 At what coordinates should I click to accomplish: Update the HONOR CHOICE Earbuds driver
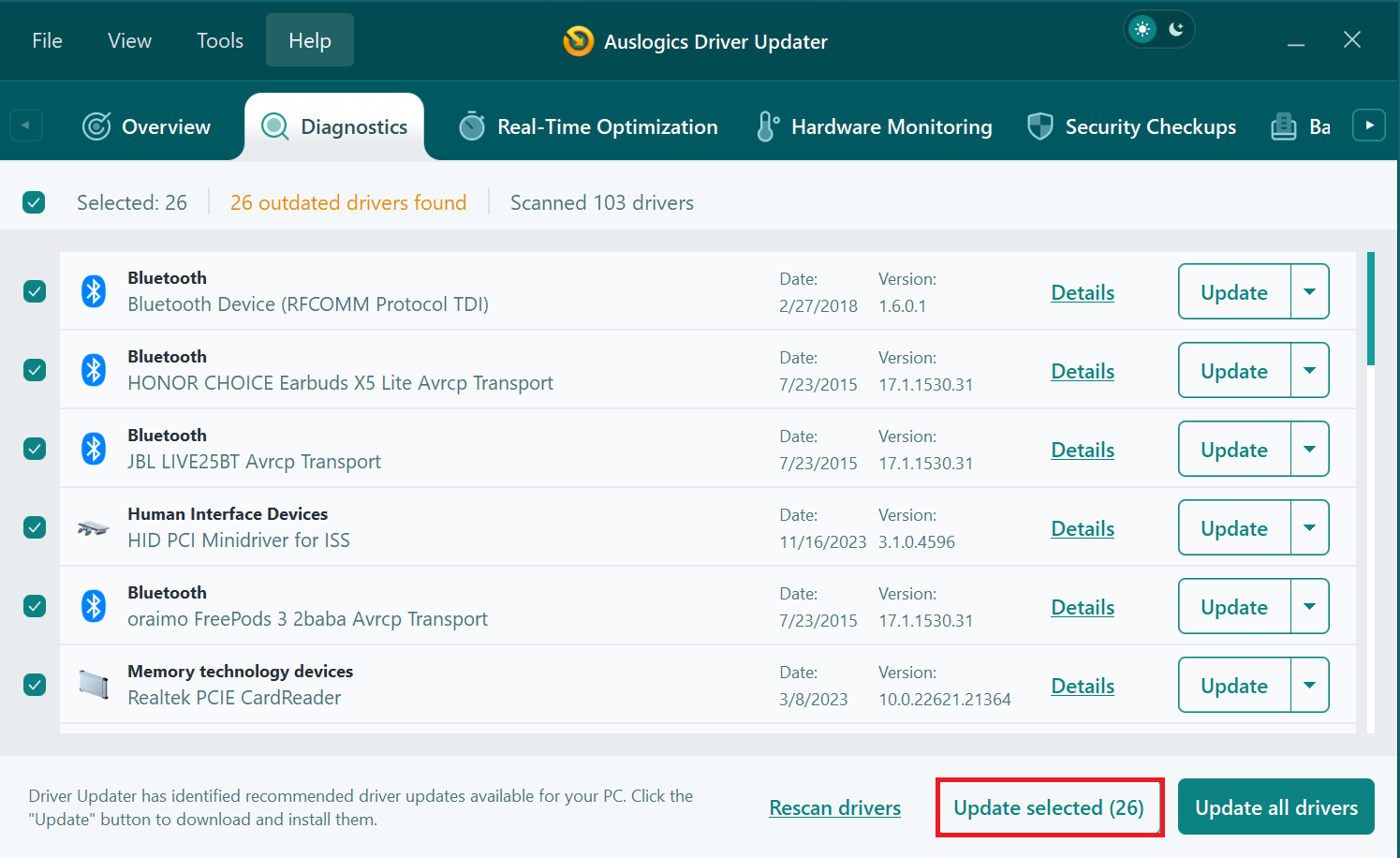tap(1234, 370)
